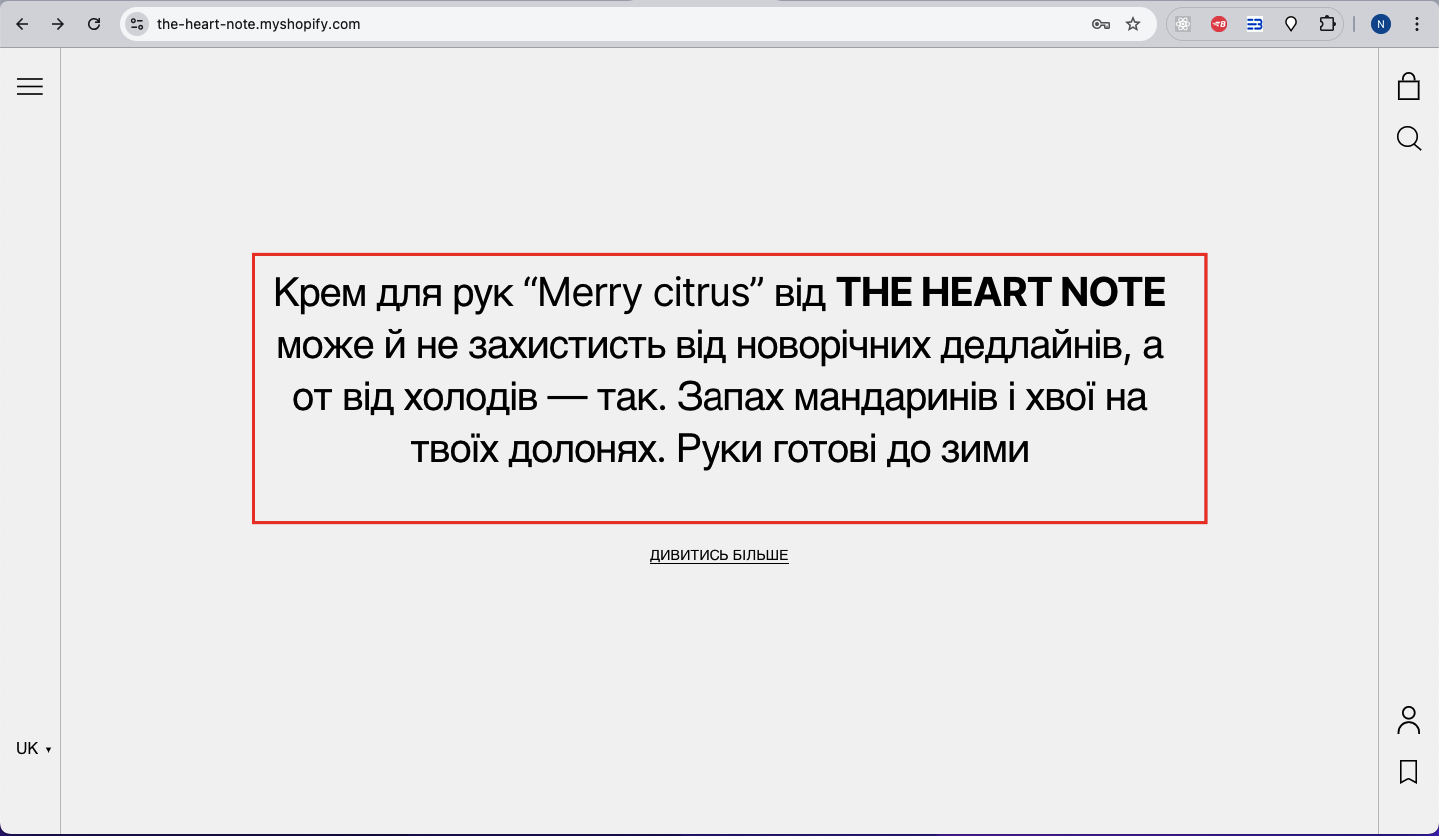Viewport: 1439px width, 836px height.
Task: Open Chrome profile N avatar
Action: (x=1381, y=24)
